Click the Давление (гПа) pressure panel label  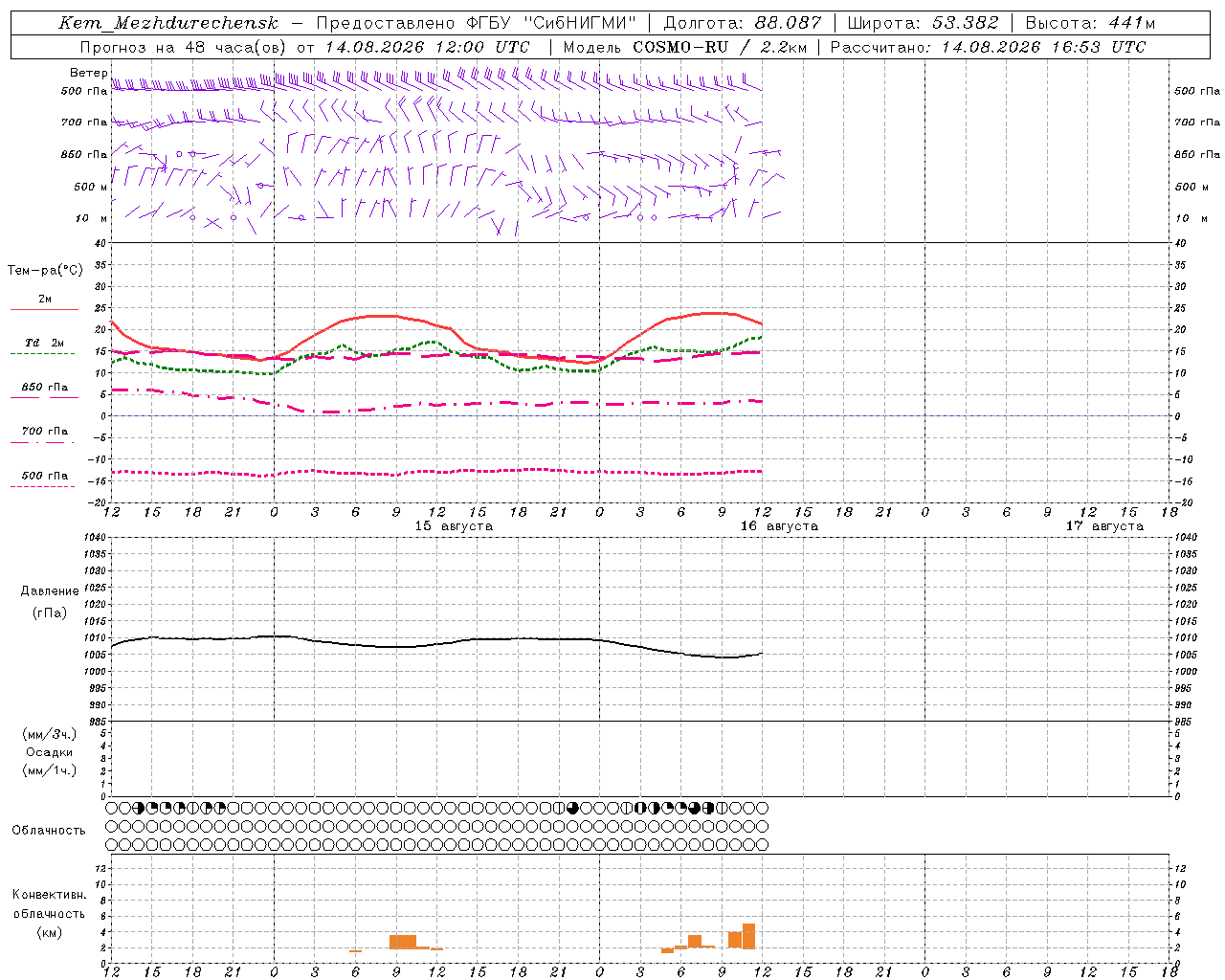[50, 602]
